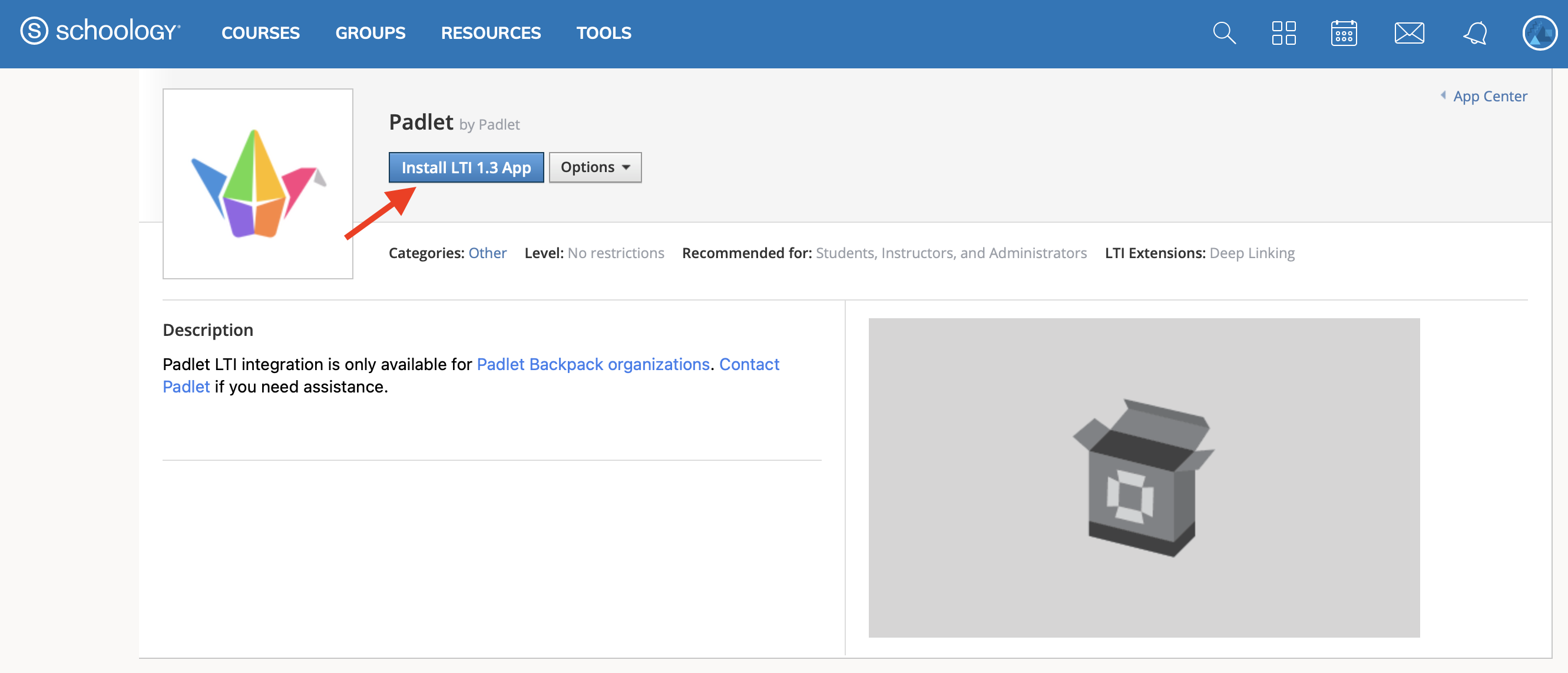The width and height of the screenshot is (1568, 673).
Task: Open the Courses menu
Action: [x=260, y=33]
